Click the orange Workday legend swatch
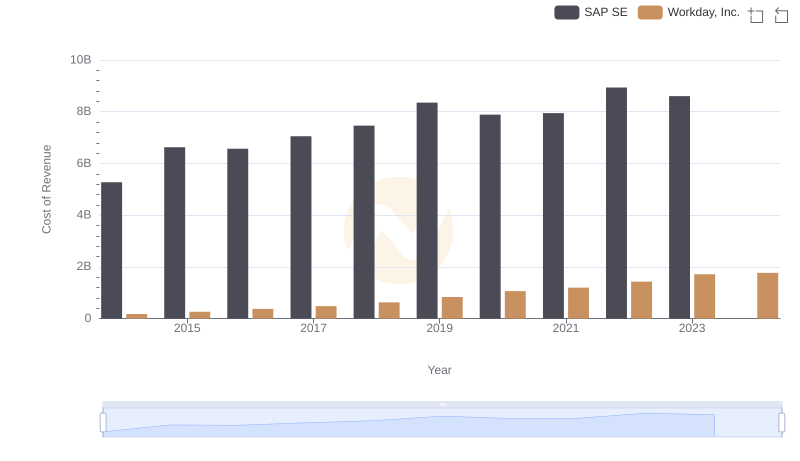This screenshot has height=461, width=800. tap(650, 12)
